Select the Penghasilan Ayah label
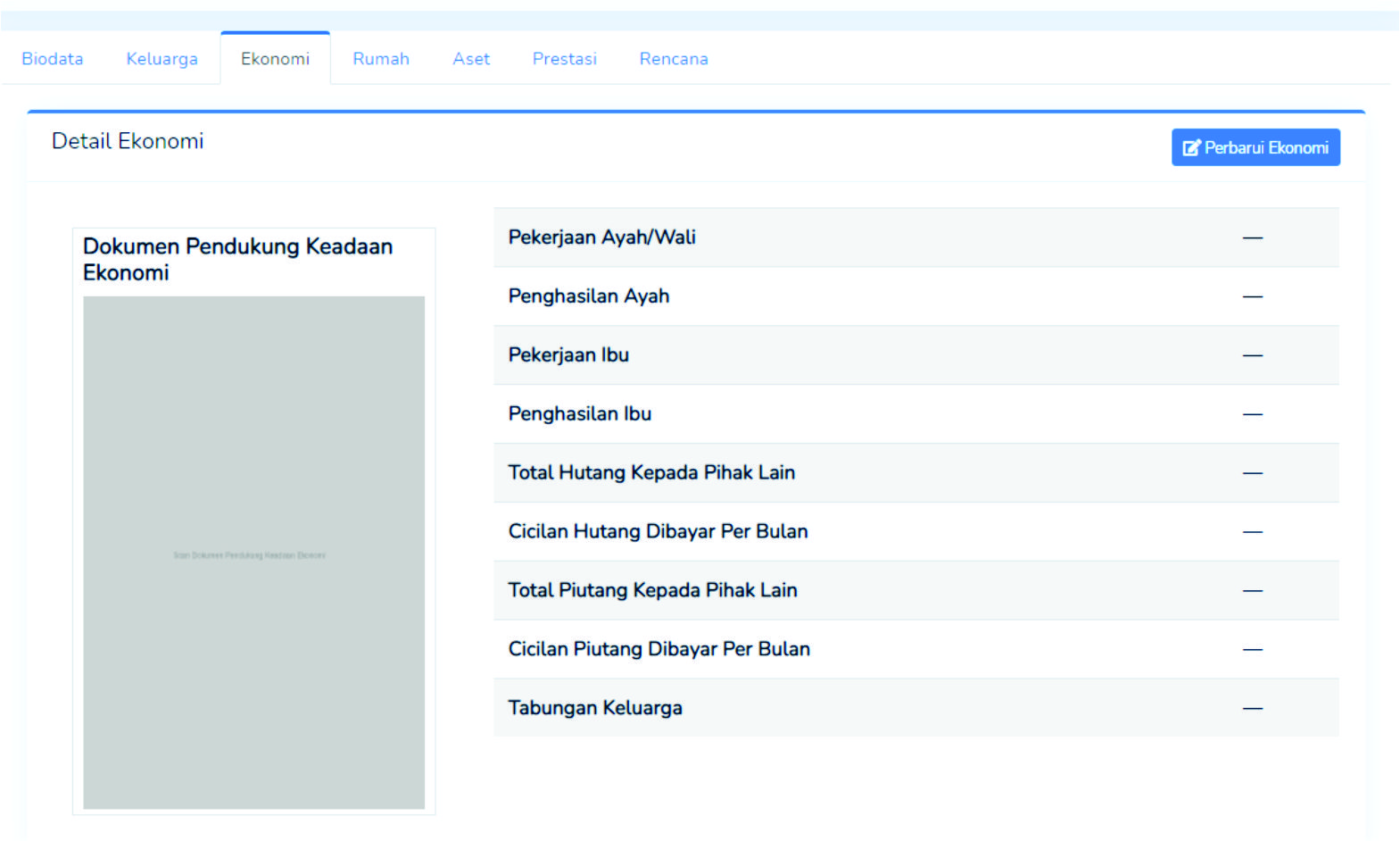This screenshot has height=841, width=1400. click(x=589, y=296)
